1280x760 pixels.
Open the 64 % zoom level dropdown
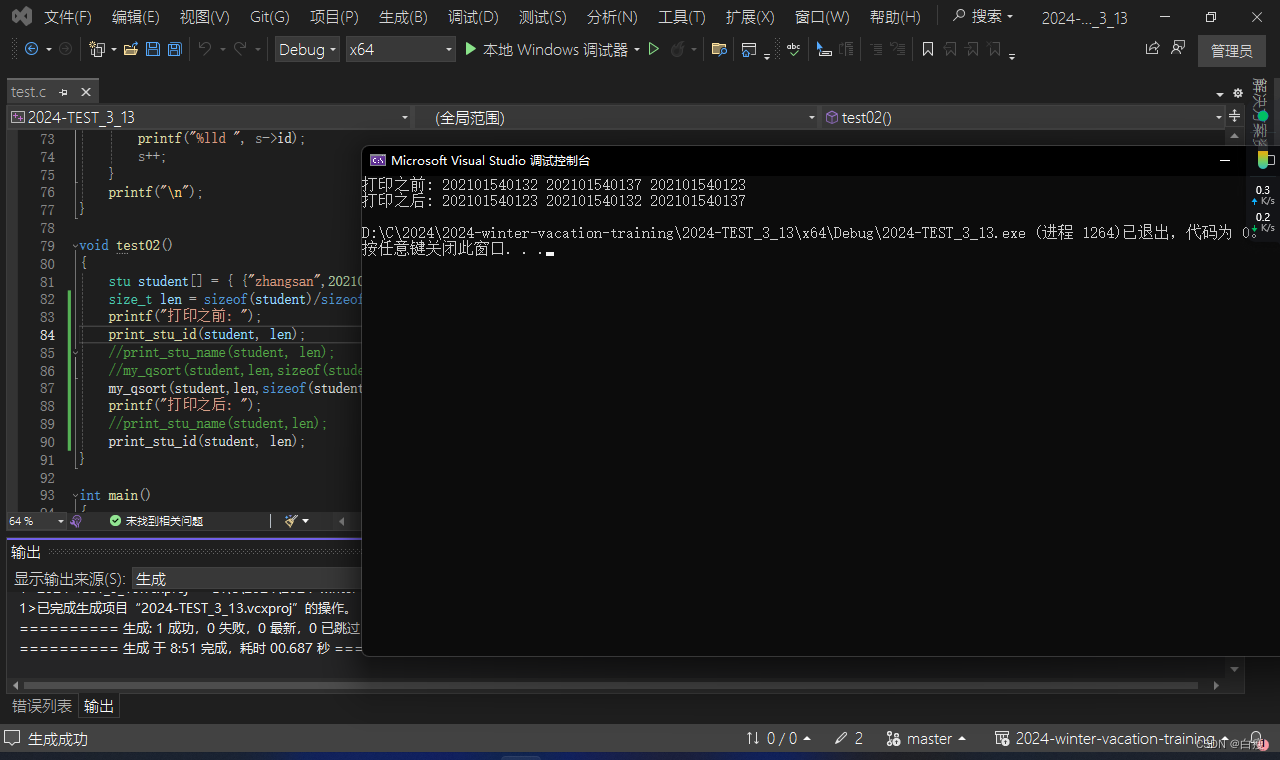coord(36,521)
